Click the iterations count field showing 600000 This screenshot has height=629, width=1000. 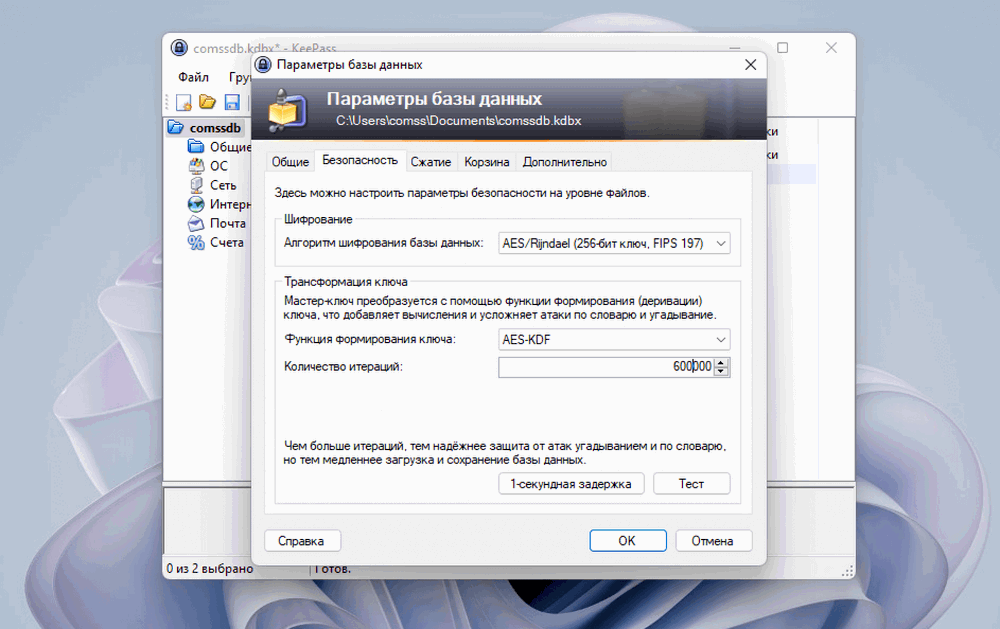[606, 367]
